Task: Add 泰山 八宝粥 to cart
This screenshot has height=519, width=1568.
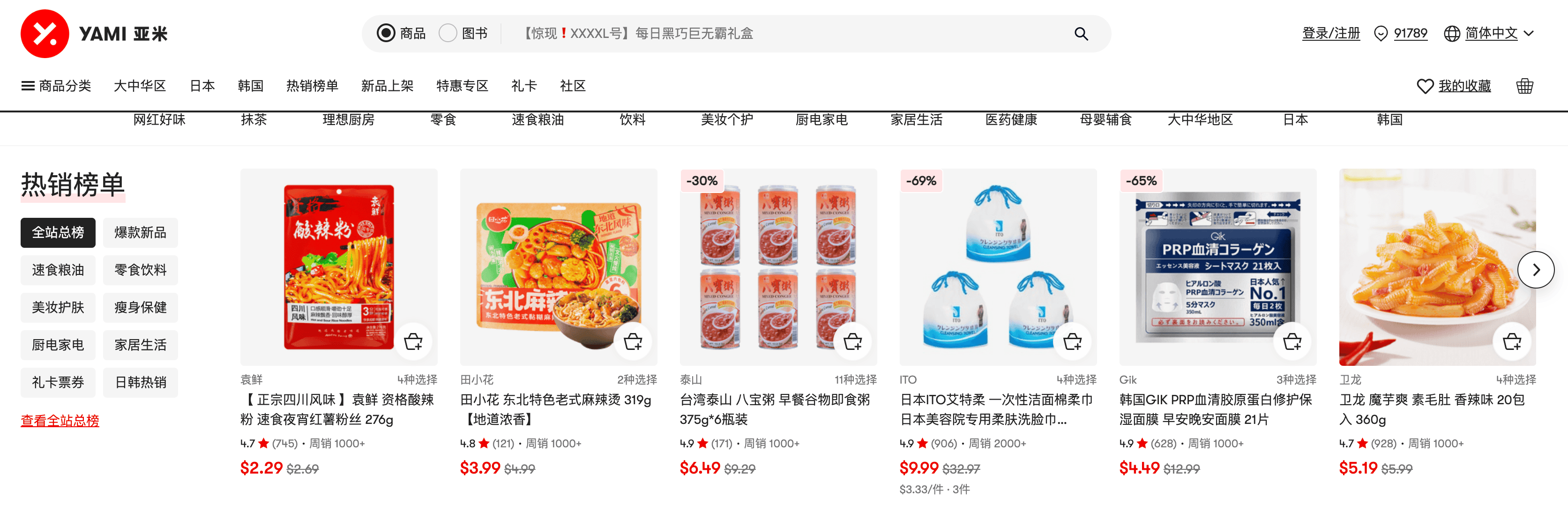Action: pyautogui.click(x=852, y=341)
